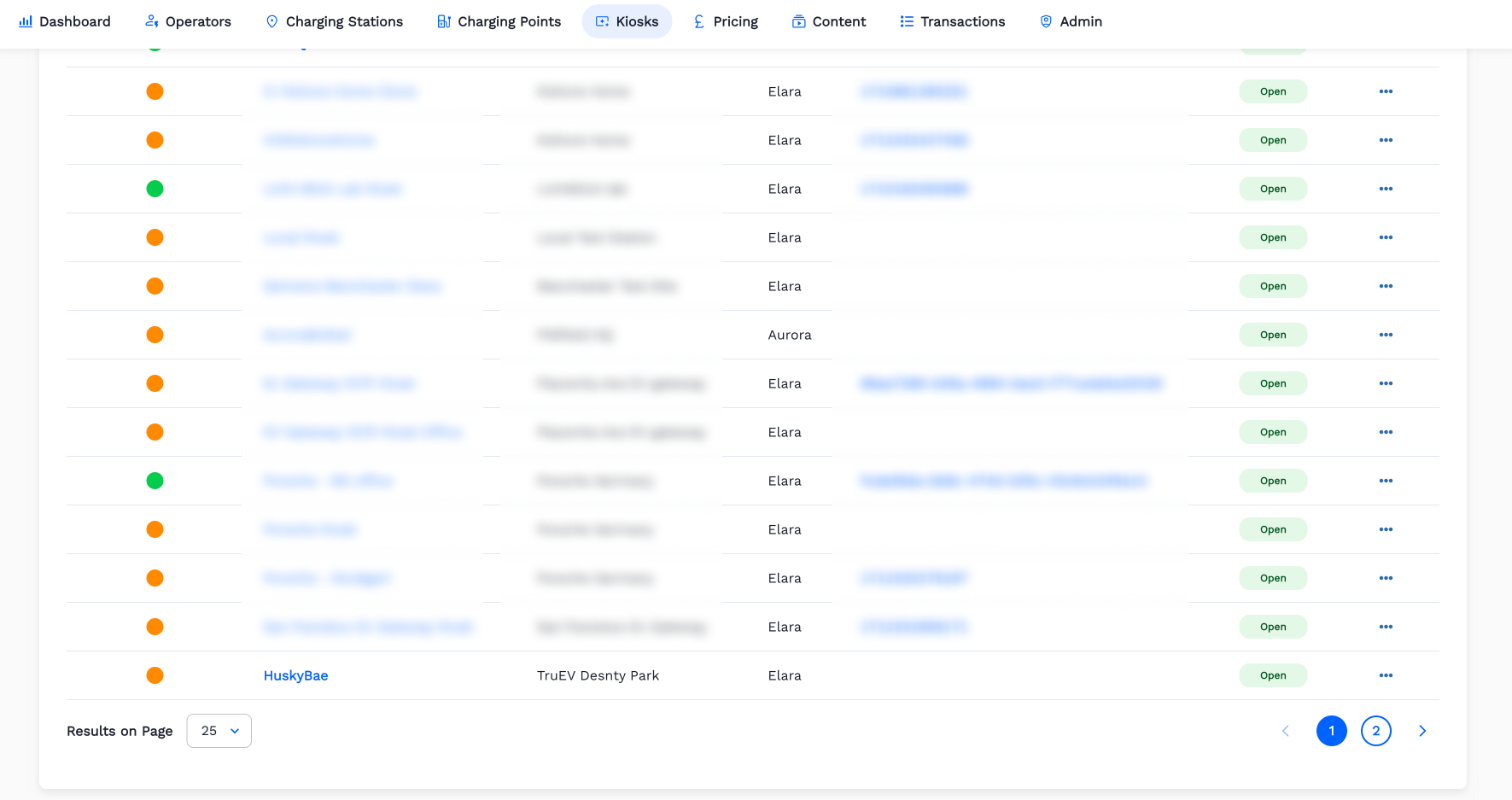Click the Open status badge for HuskyBae
The height and width of the screenshot is (800, 1512).
(1272, 675)
